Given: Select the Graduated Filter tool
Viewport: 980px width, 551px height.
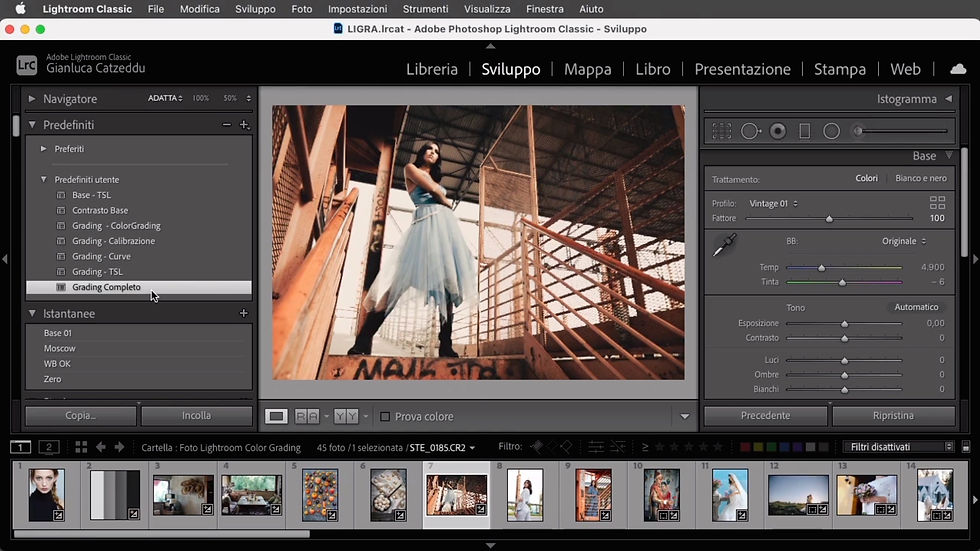Looking at the screenshot, I should click(x=804, y=131).
